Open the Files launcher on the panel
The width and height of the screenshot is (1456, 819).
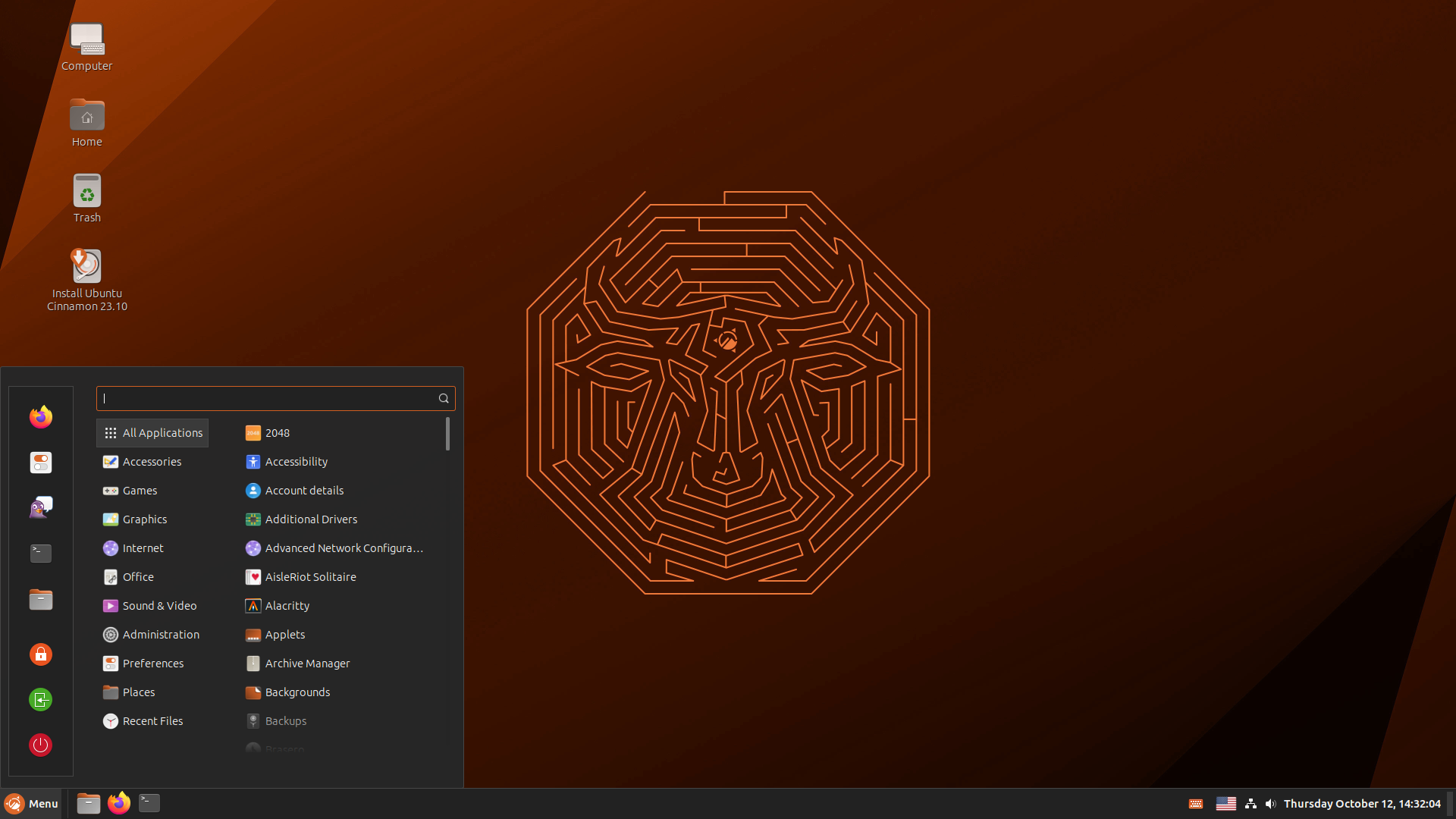pyautogui.click(x=89, y=804)
